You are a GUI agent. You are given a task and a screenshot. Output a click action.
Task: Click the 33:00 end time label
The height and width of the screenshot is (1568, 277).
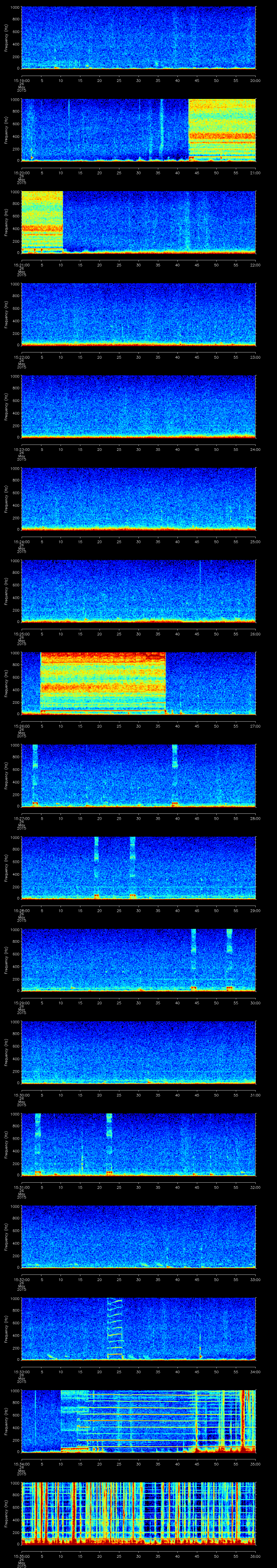tap(255, 1279)
